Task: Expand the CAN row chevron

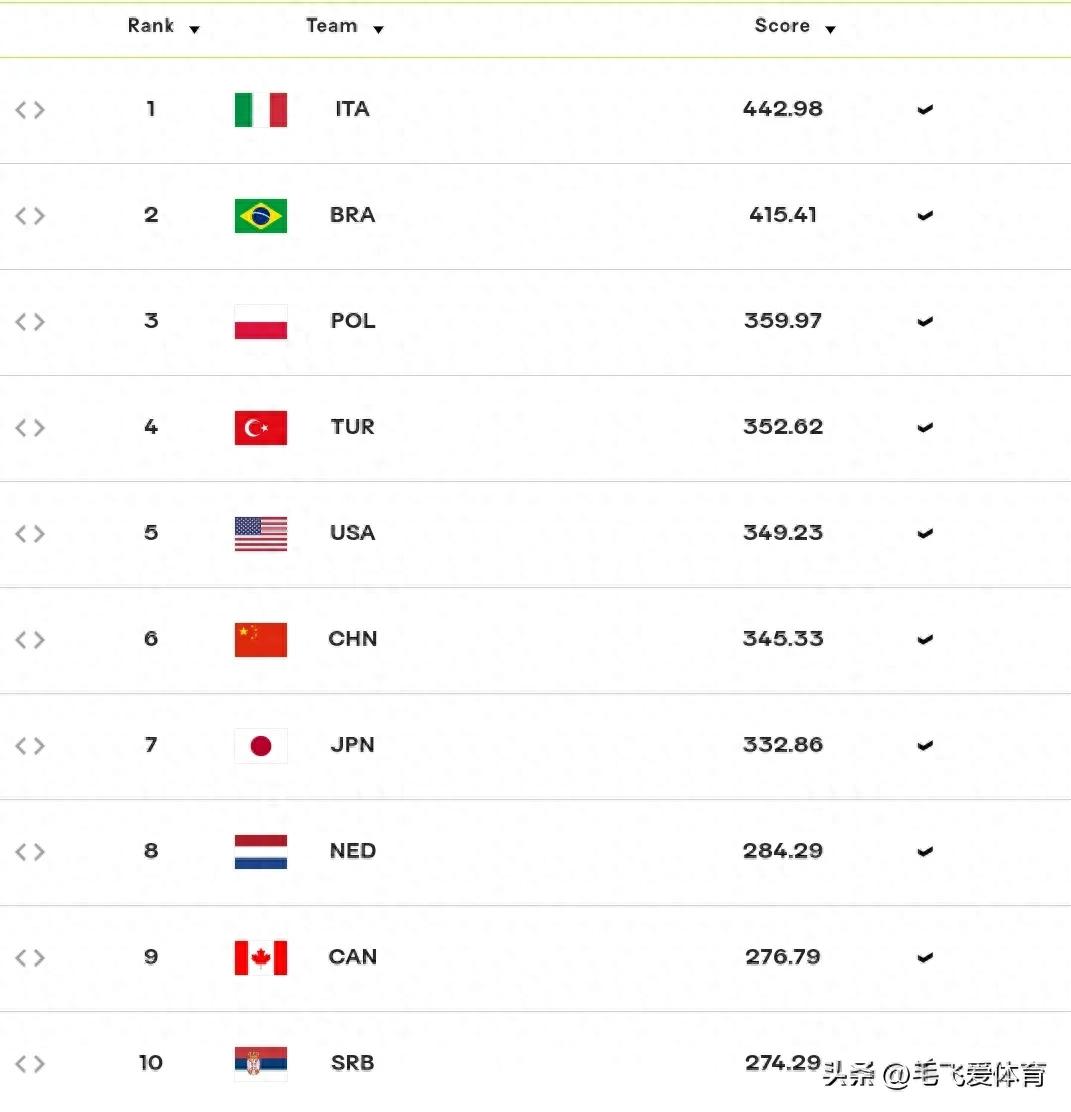Action: click(925, 958)
